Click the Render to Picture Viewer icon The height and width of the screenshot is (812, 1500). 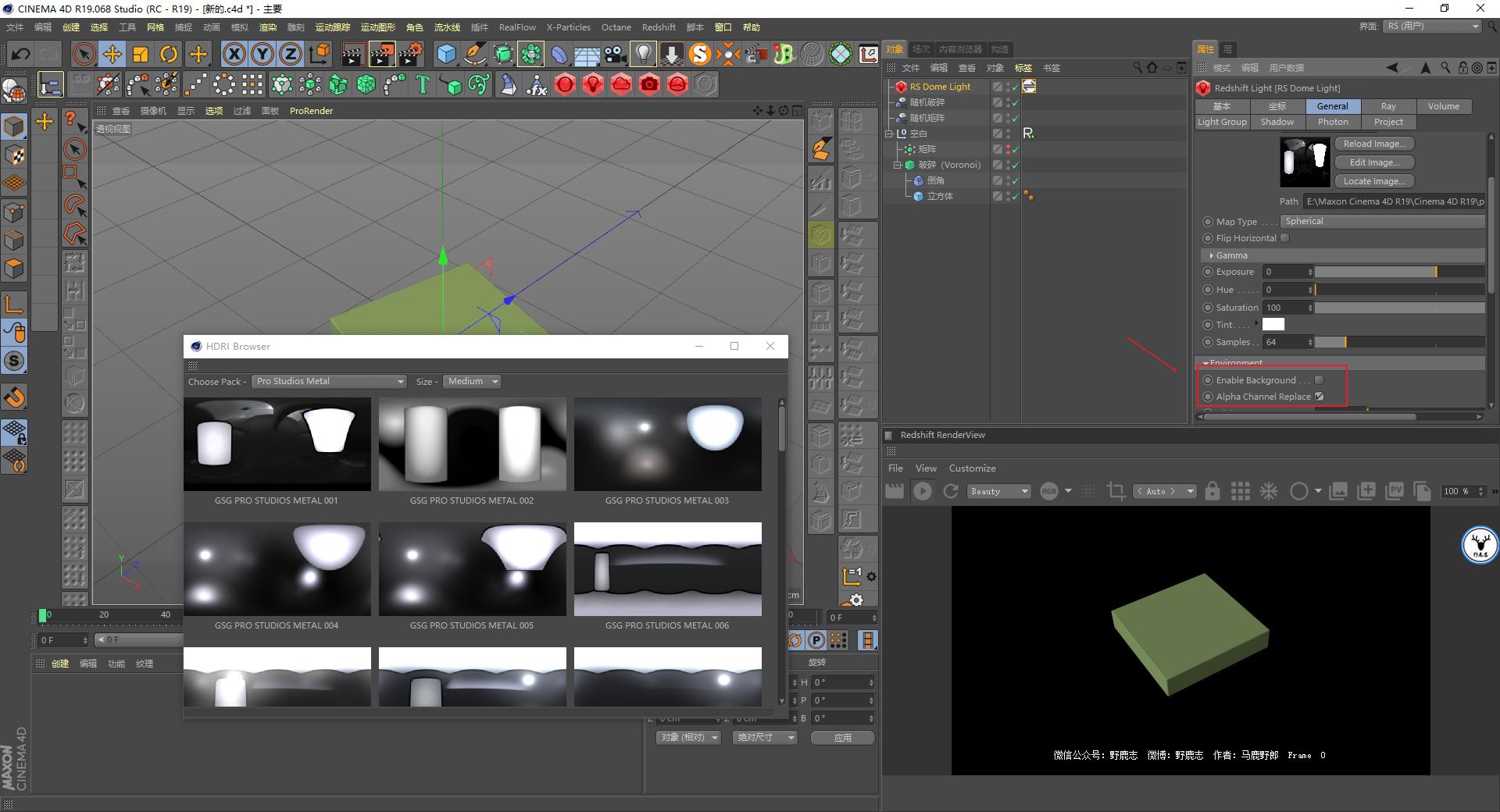pyautogui.click(x=383, y=54)
